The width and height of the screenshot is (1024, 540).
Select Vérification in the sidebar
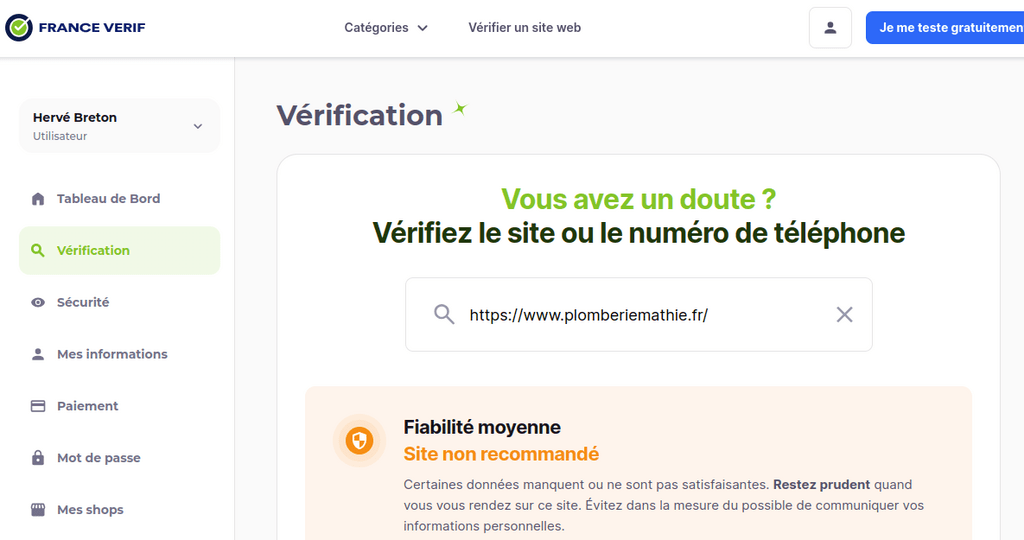(x=120, y=251)
